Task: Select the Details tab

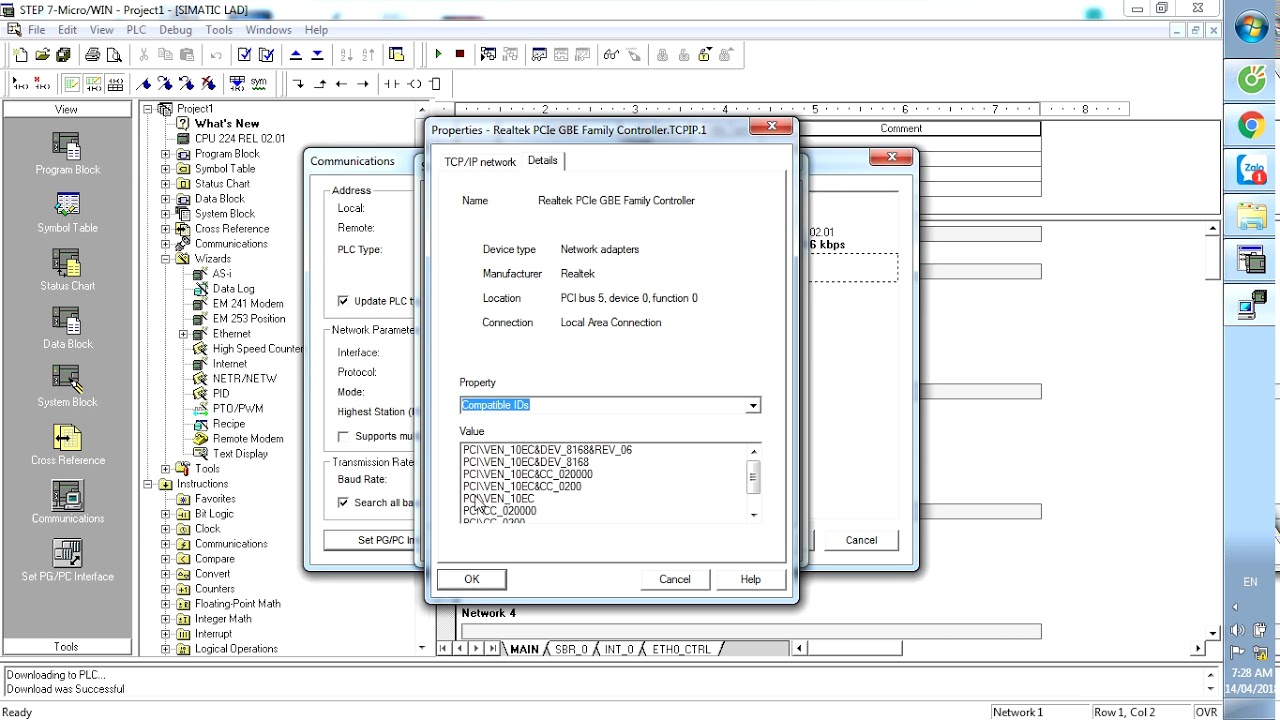Action: click(x=542, y=160)
